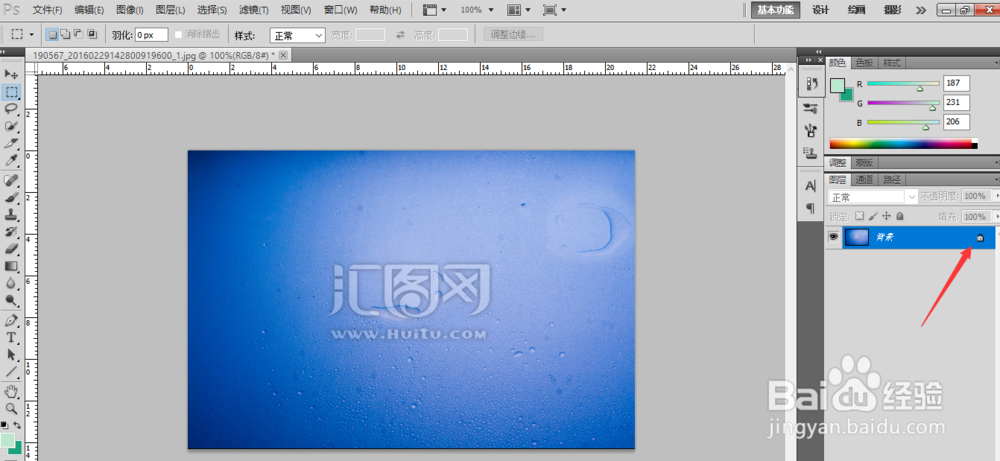The width and height of the screenshot is (1000, 461).
Task: Select the Brush tool
Action: point(11,198)
